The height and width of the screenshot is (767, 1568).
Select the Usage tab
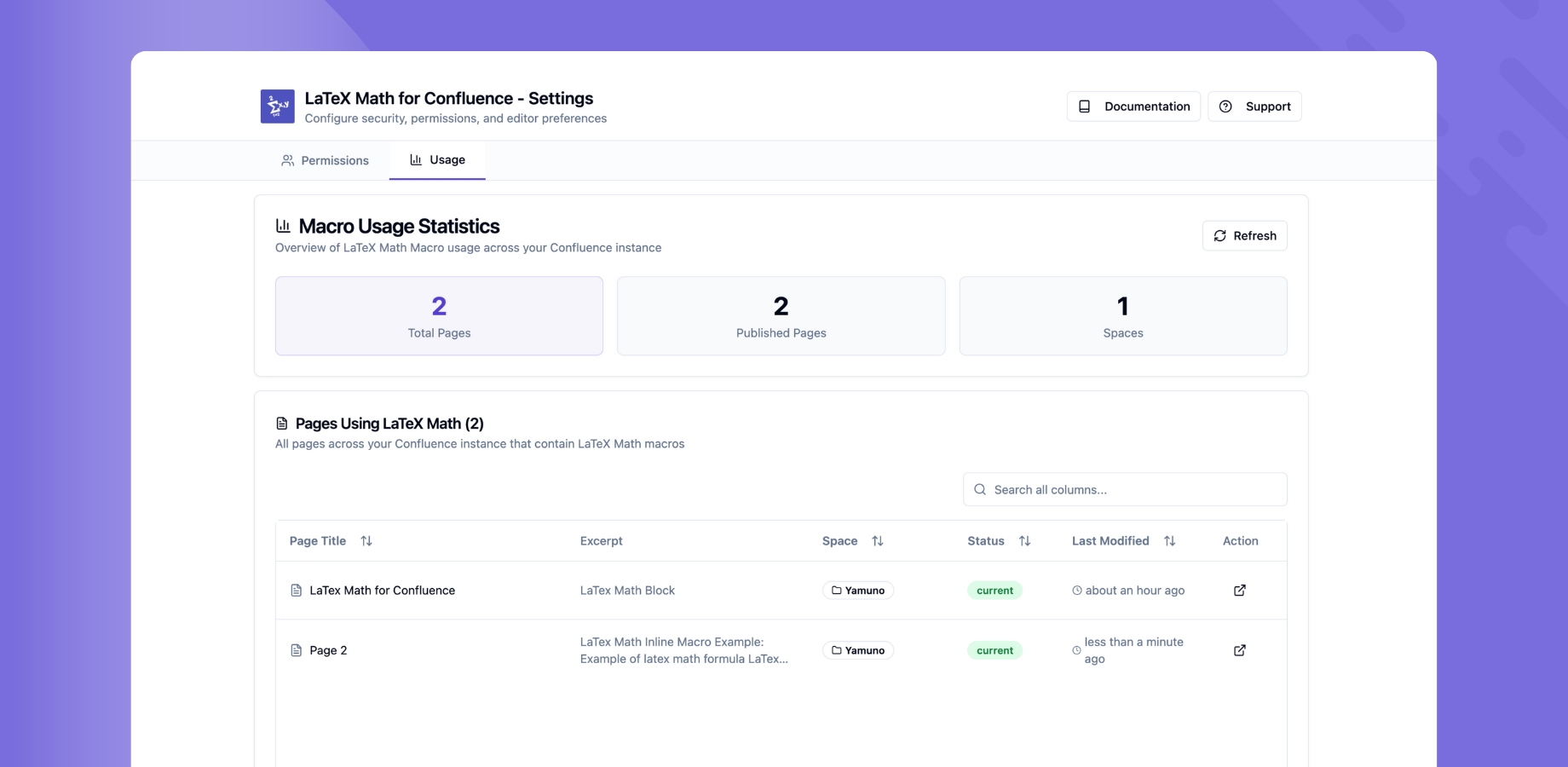[x=437, y=159]
